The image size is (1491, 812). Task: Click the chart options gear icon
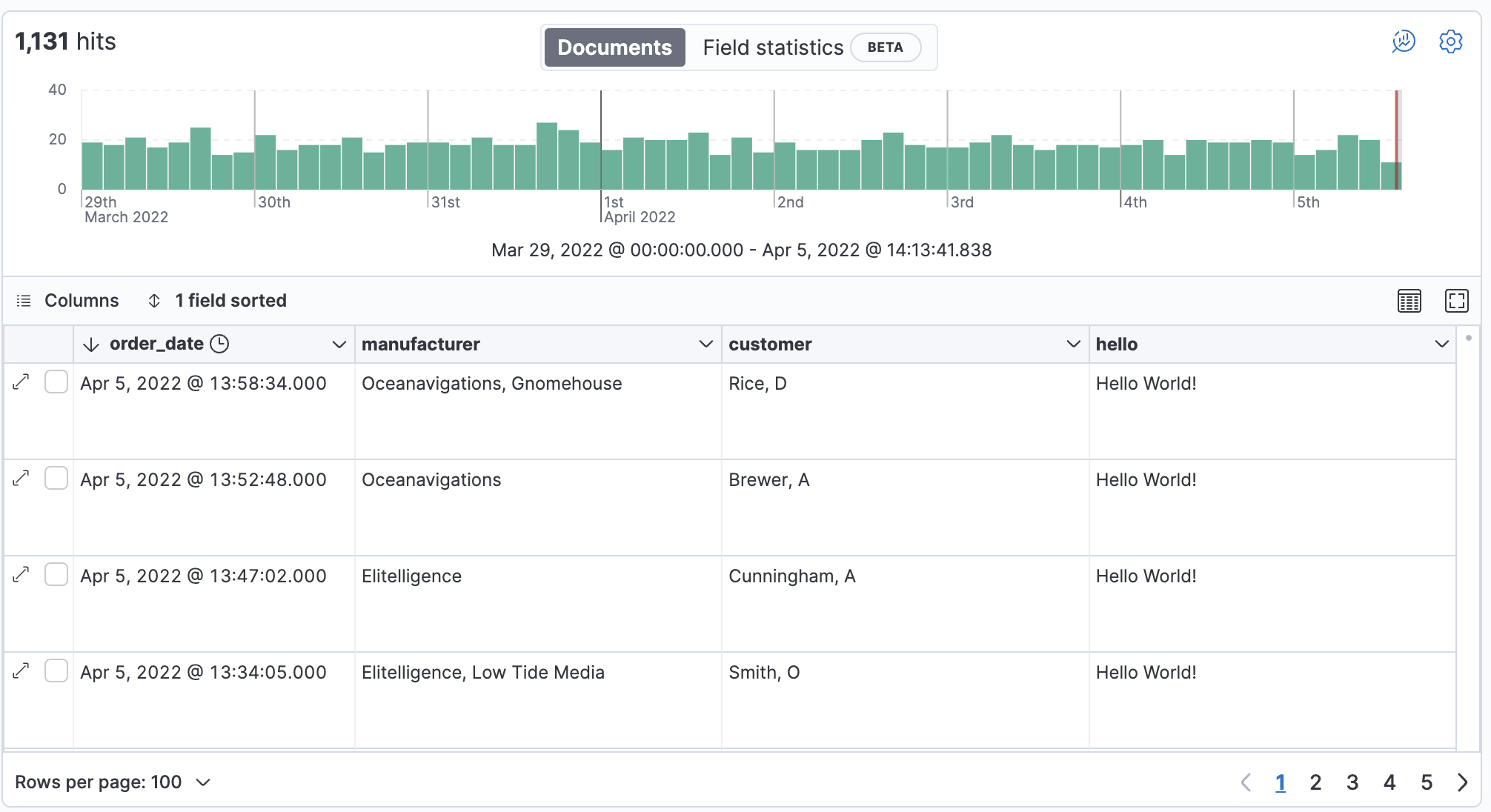click(1450, 41)
